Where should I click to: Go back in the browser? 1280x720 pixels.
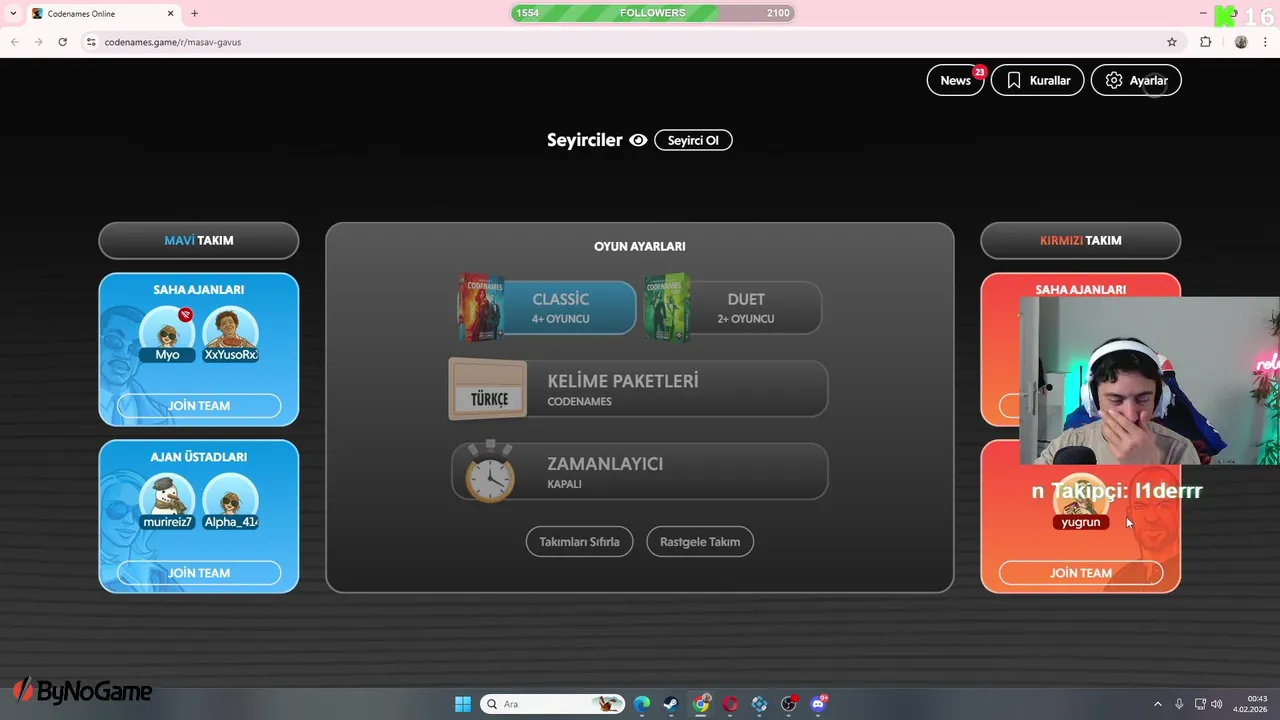[x=14, y=42]
